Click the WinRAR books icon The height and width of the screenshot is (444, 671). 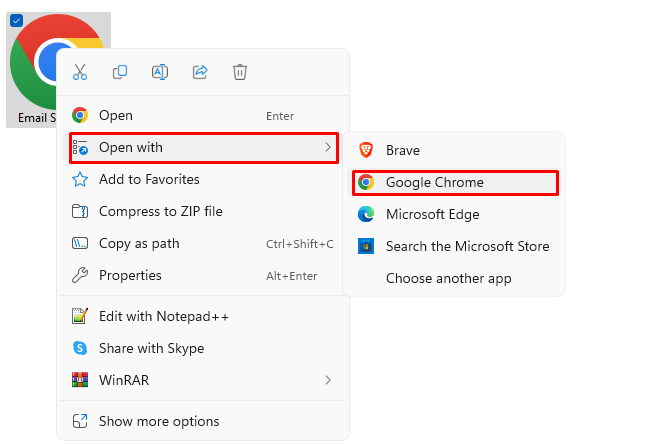click(x=80, y=380)
